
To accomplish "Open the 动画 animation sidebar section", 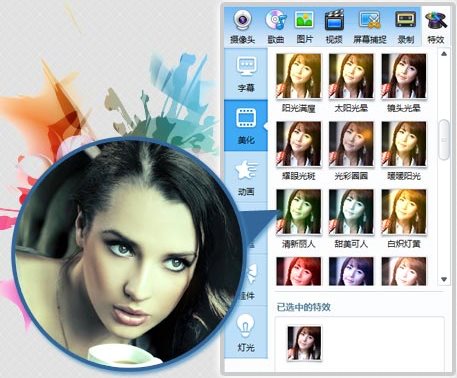I will (x=246, y=177).
